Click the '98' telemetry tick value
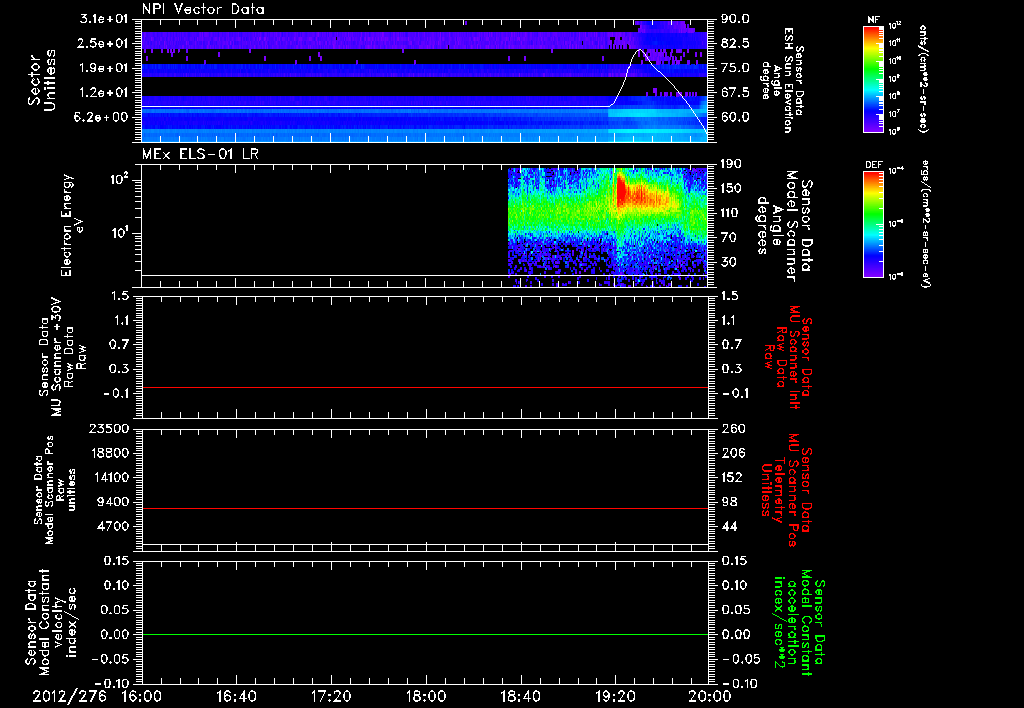 [x=729, y=502]
